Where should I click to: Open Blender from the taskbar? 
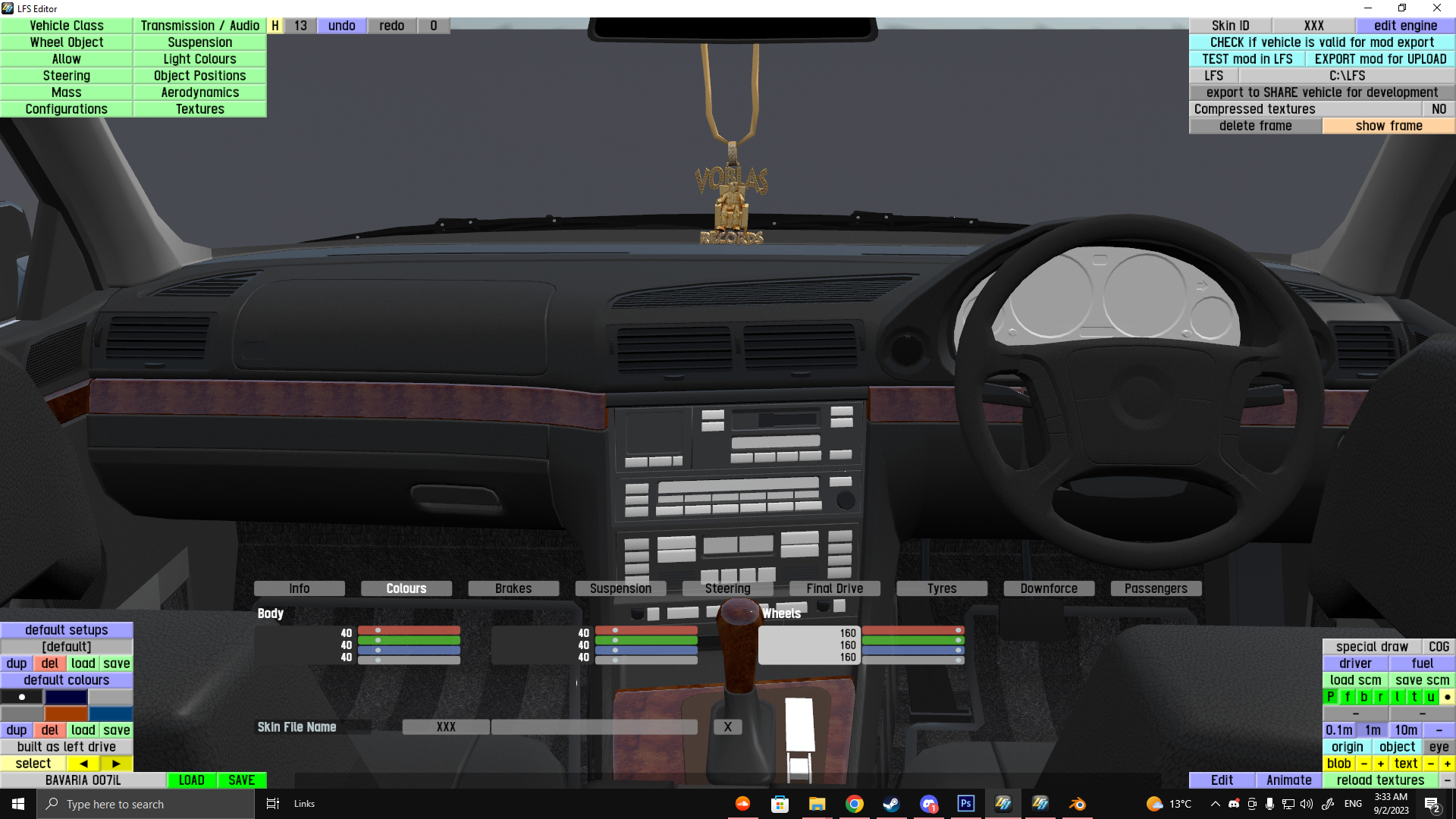pyautogui.click(x=1077, y=804)
